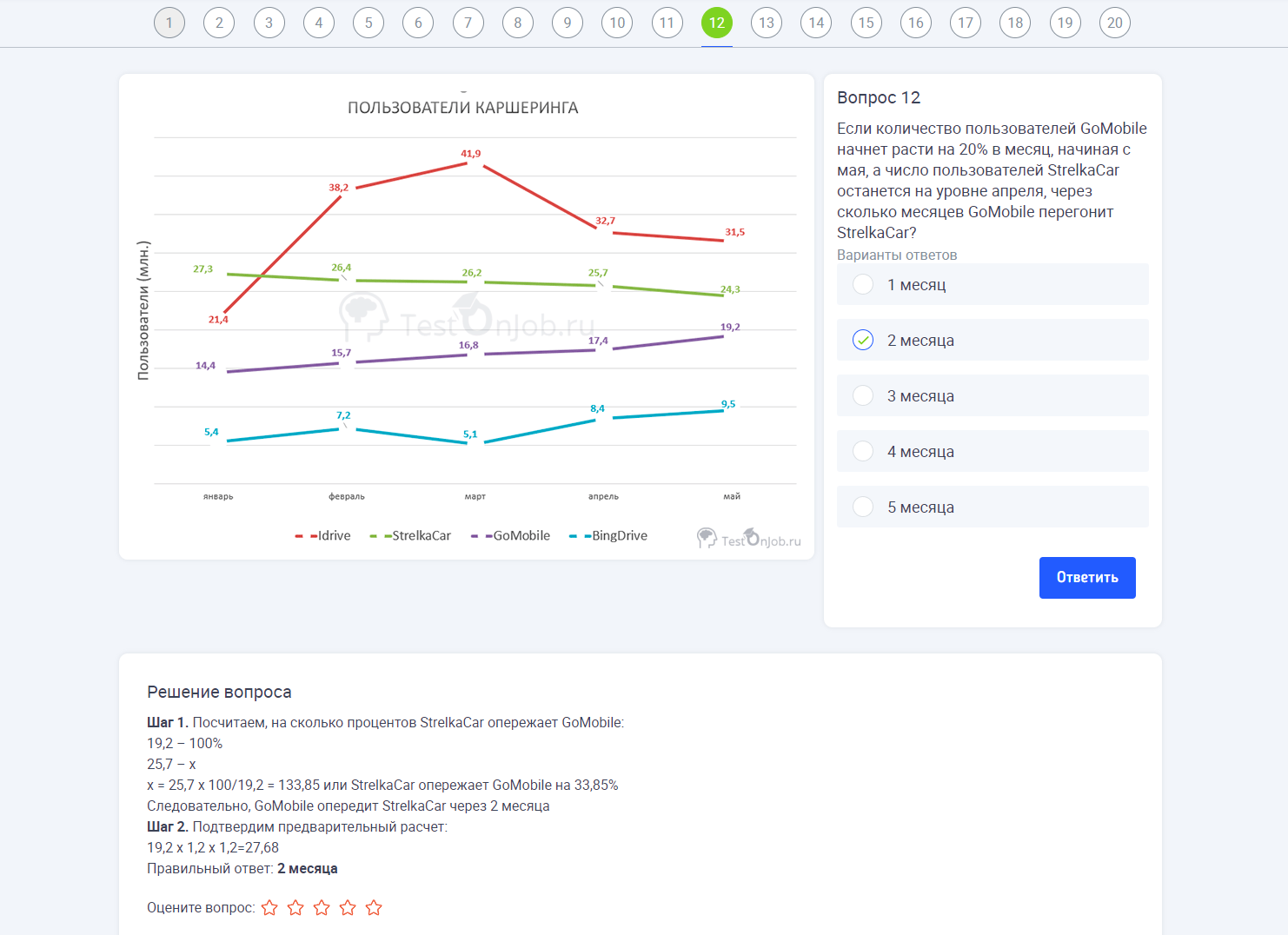Navigate to question 7

tap(468, 23)
